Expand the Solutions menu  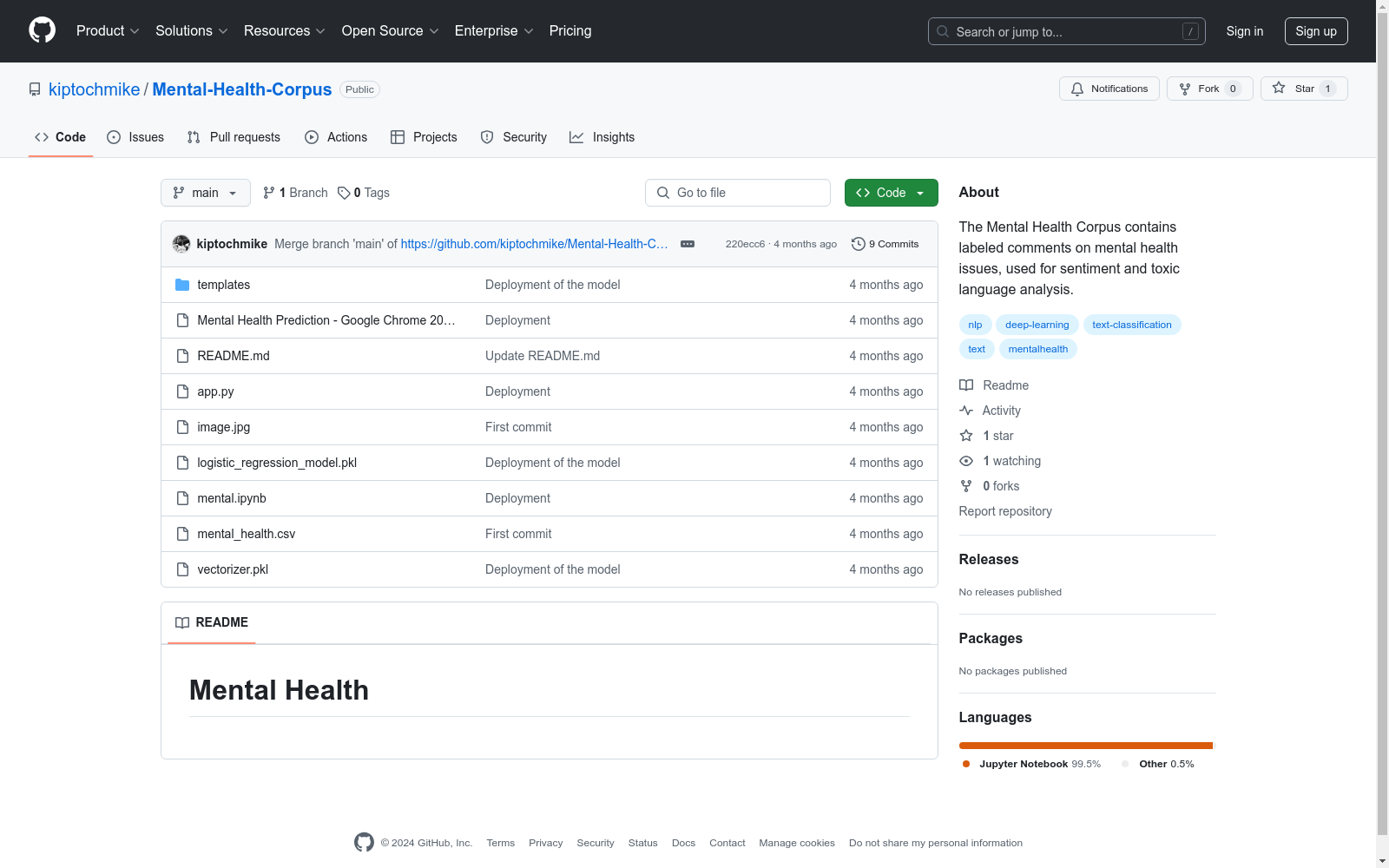(191, 31)
